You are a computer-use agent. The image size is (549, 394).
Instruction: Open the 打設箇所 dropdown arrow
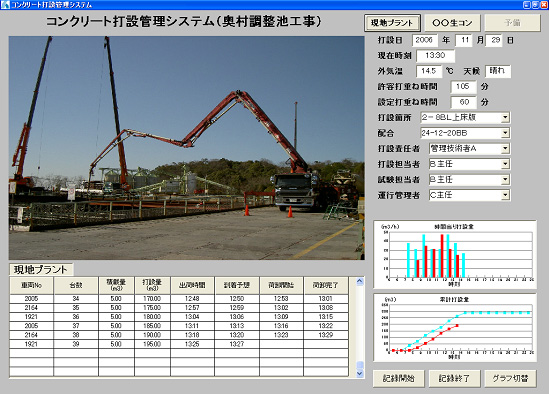coord(505,117)
